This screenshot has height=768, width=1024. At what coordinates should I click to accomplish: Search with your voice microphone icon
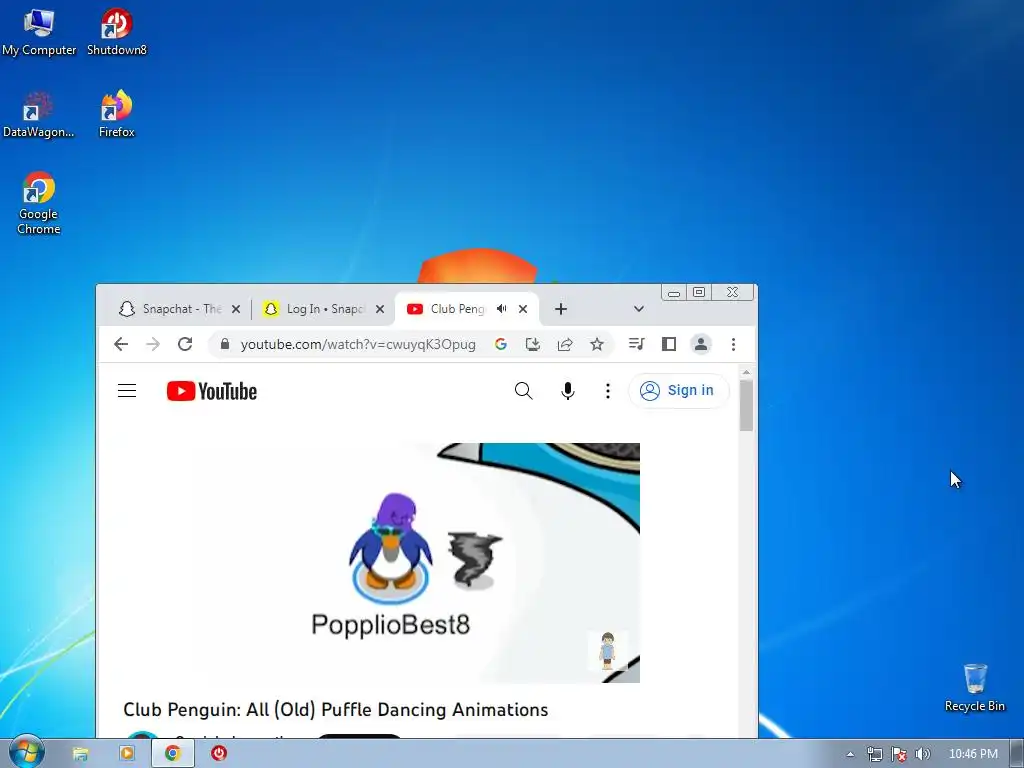[568, 391]
